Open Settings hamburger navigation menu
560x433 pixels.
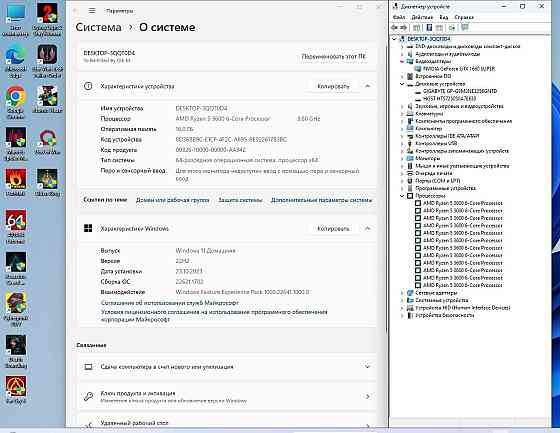pyautogui.click(x=92, y=11)
